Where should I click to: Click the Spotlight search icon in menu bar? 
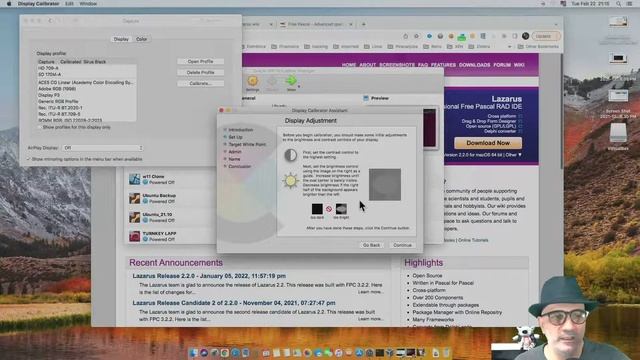(619, 4)
